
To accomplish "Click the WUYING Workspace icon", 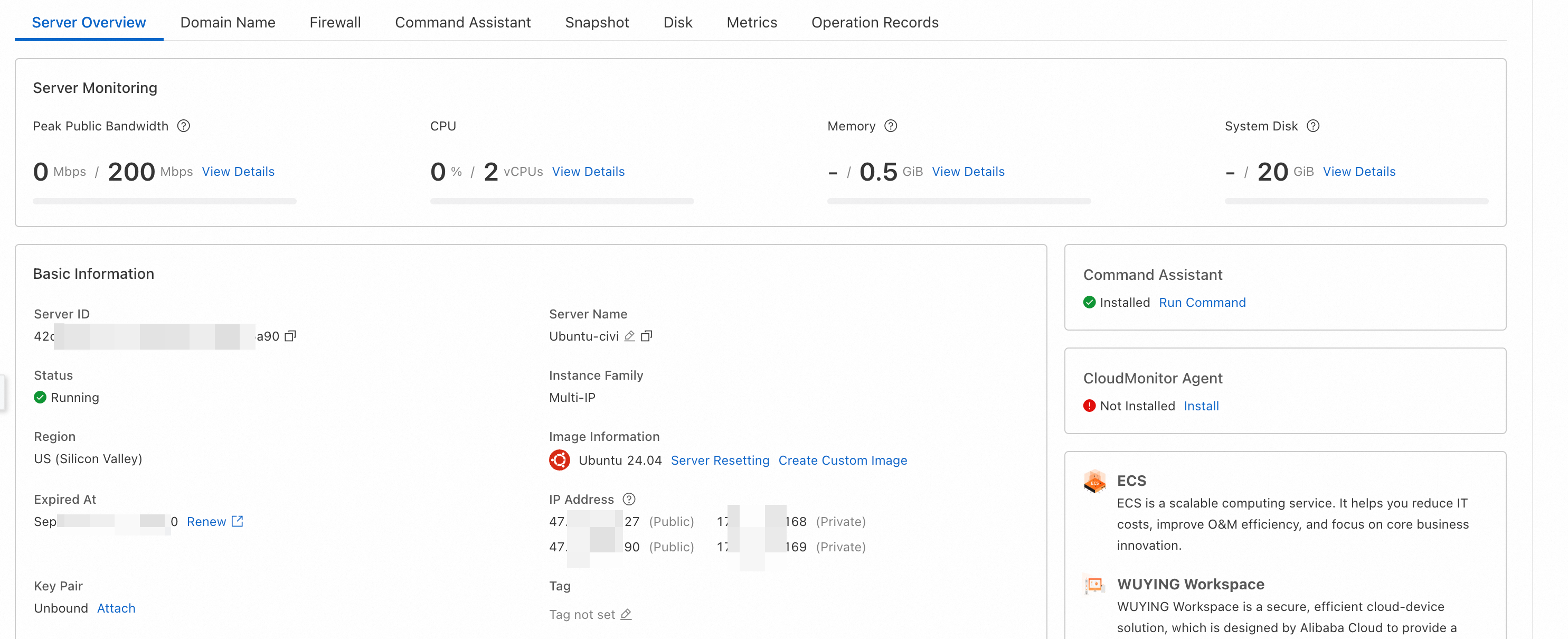I will [1094, 584].
